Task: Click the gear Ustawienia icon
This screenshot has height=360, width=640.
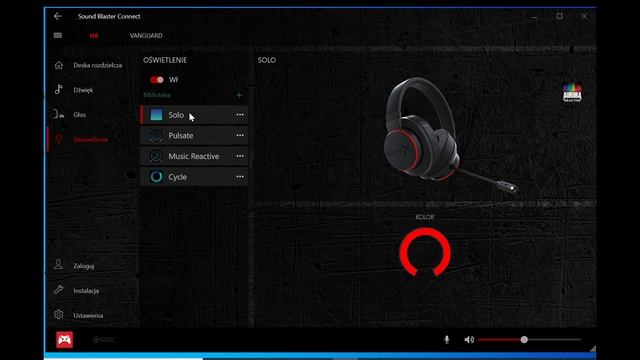Action: [59, 314]
